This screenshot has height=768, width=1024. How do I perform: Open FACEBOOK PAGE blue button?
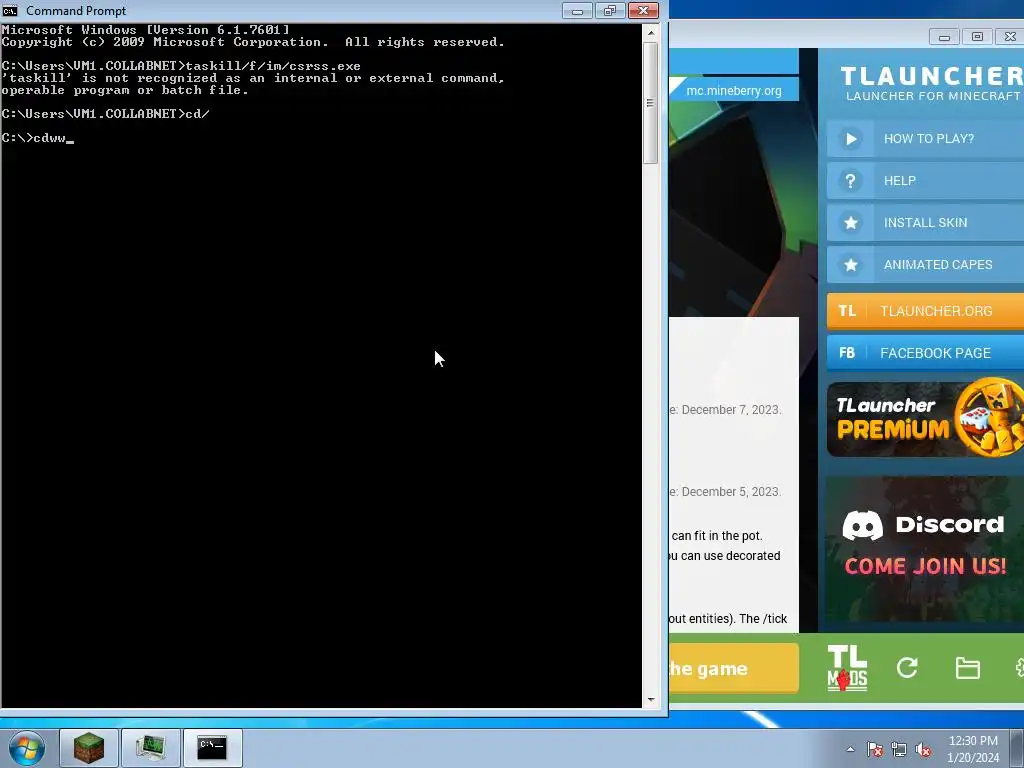click(x=925, y=353)
